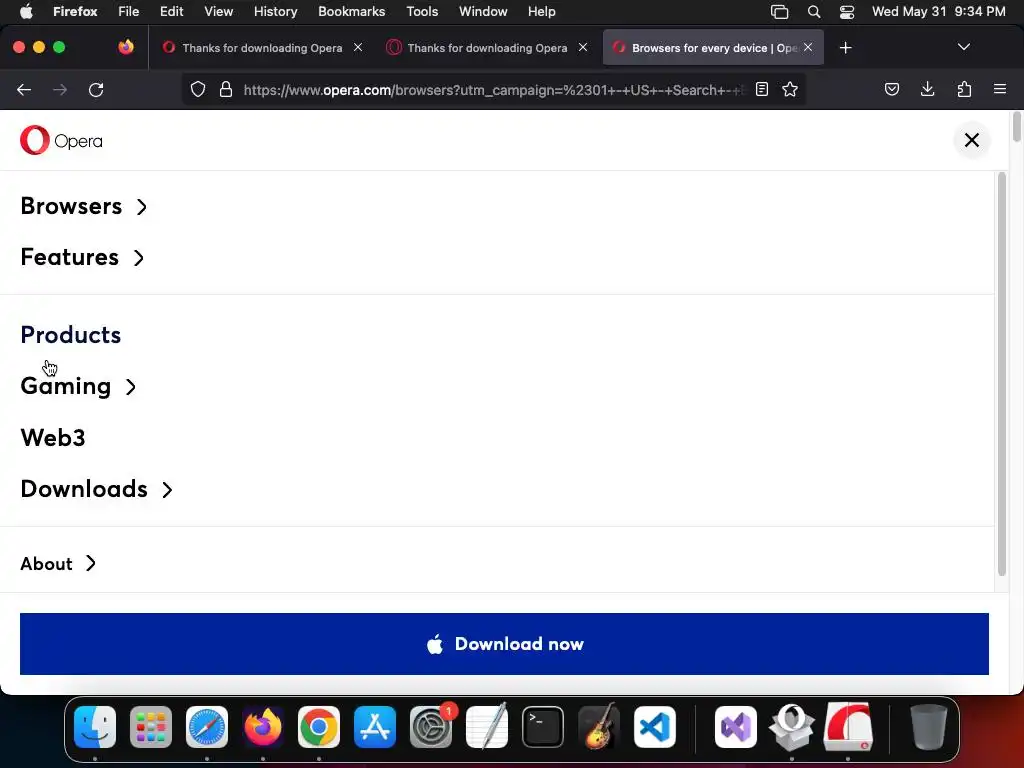Screen dimensions: 1024x768
Task: Open System Settings from the Dock
Action: pyautogui.click(x=431, y=727)
